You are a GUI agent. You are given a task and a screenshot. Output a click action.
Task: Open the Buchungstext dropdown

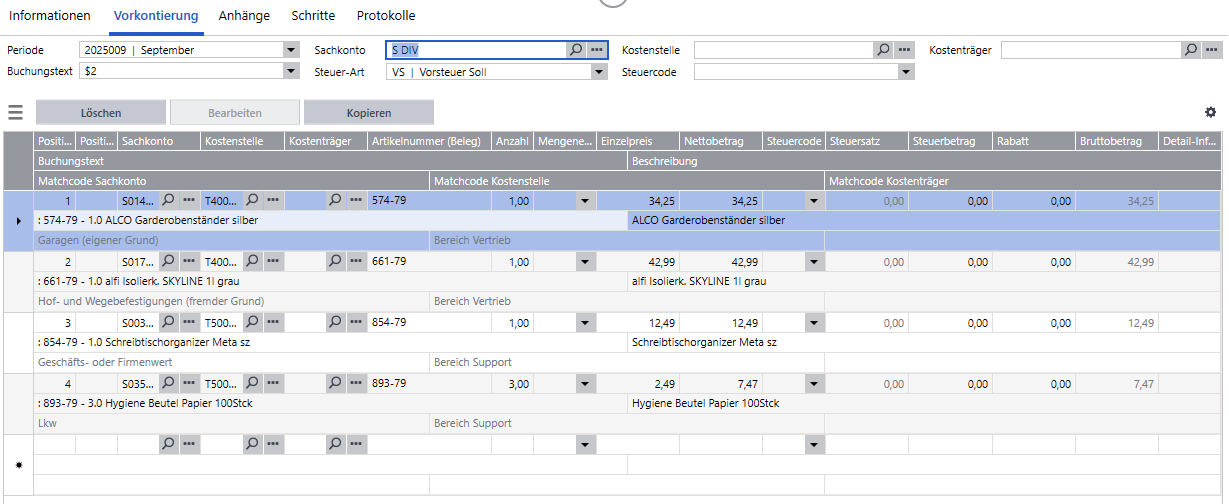291,72
